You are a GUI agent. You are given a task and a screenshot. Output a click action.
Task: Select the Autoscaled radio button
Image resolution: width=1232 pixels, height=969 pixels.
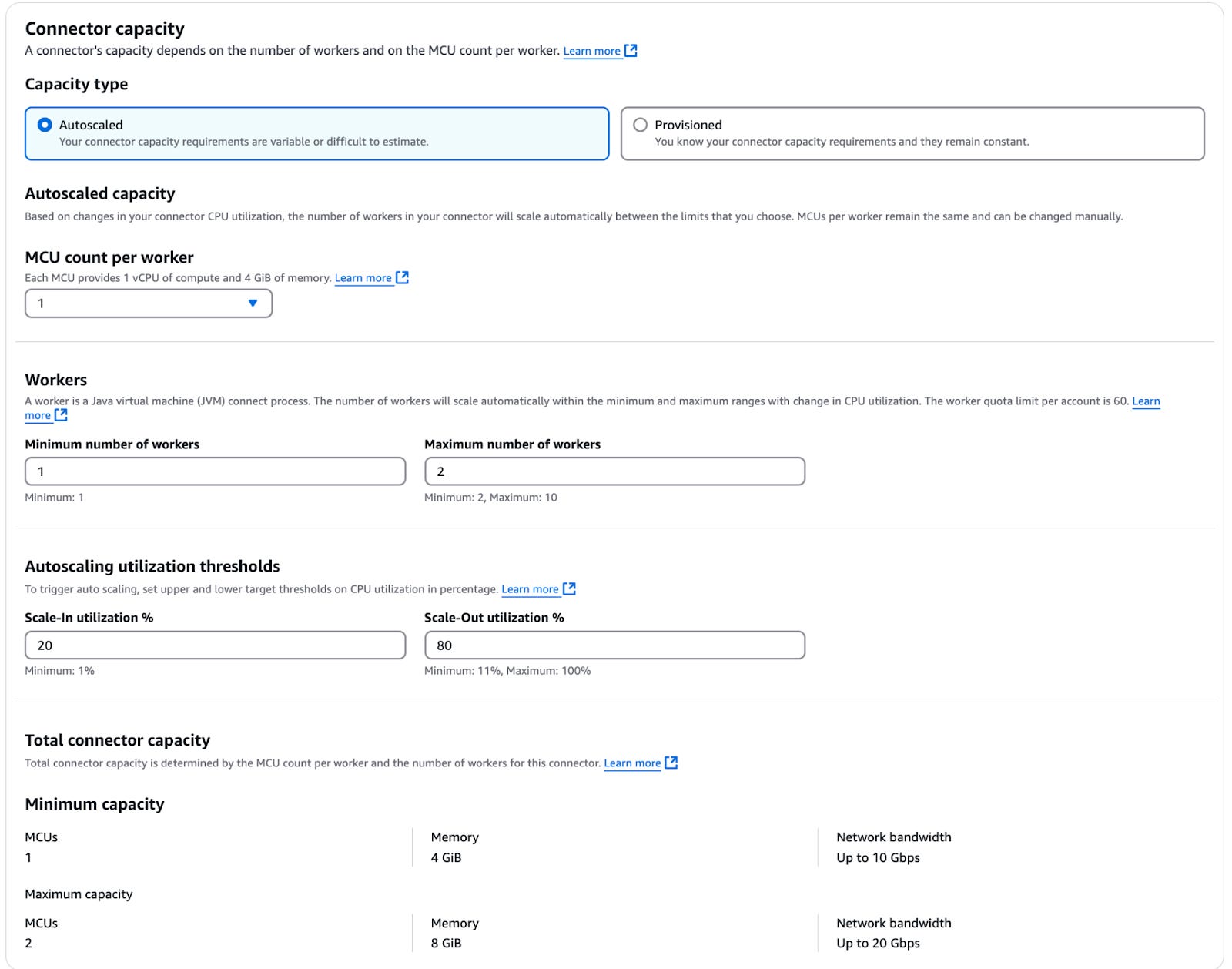(x=45, y=125)
